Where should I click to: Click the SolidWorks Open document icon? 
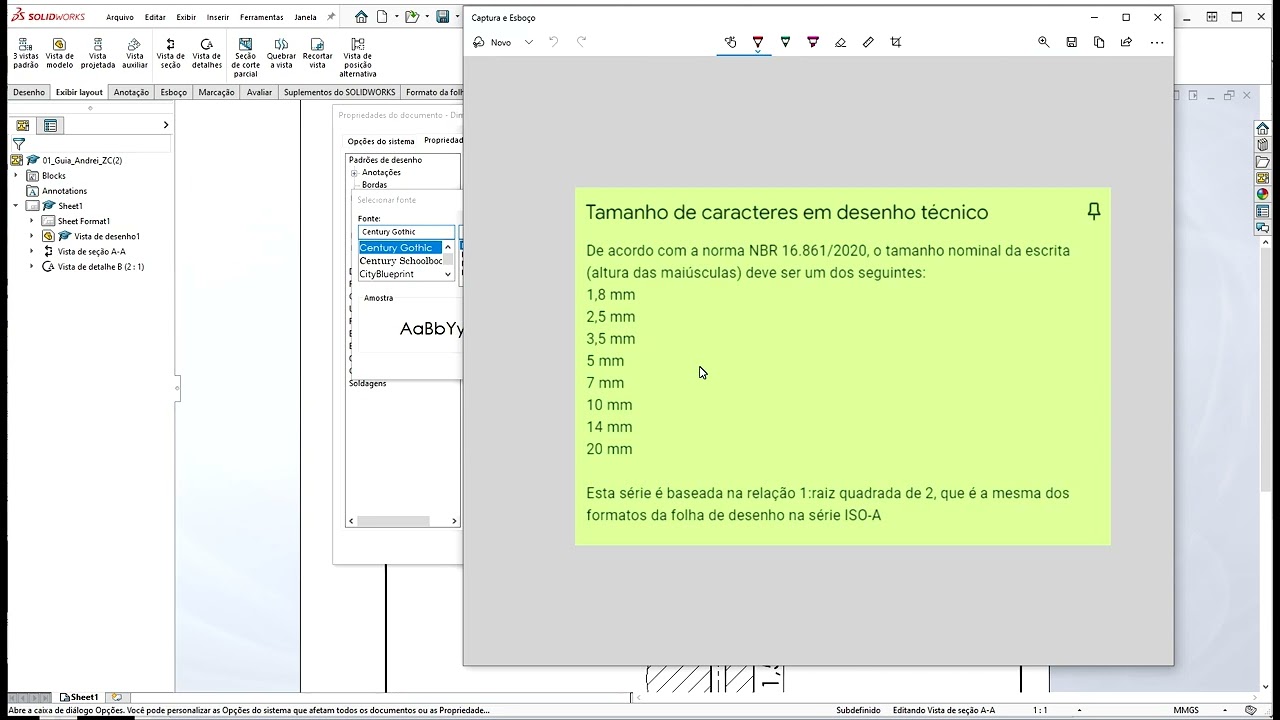(x=411, y=17)
